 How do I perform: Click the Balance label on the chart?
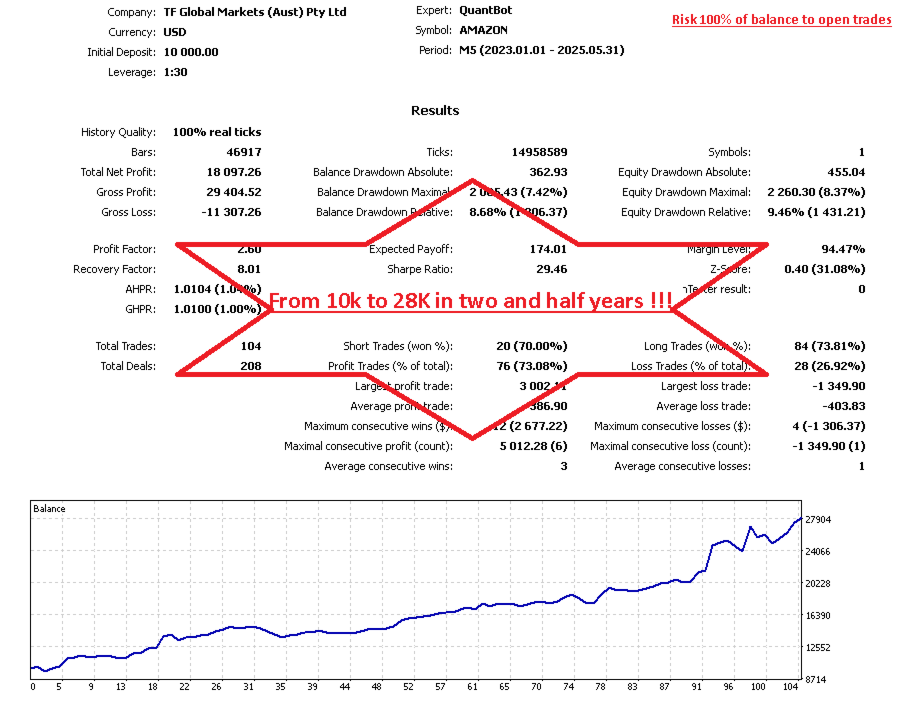(x=48, y=508)
